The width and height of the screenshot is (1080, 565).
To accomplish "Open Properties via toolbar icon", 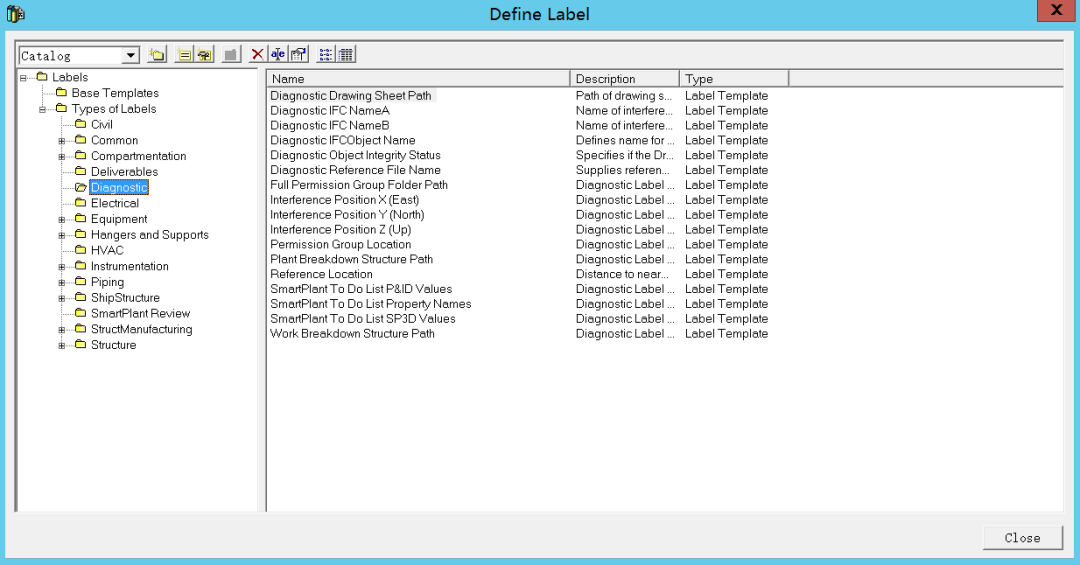I will (298, 54).
